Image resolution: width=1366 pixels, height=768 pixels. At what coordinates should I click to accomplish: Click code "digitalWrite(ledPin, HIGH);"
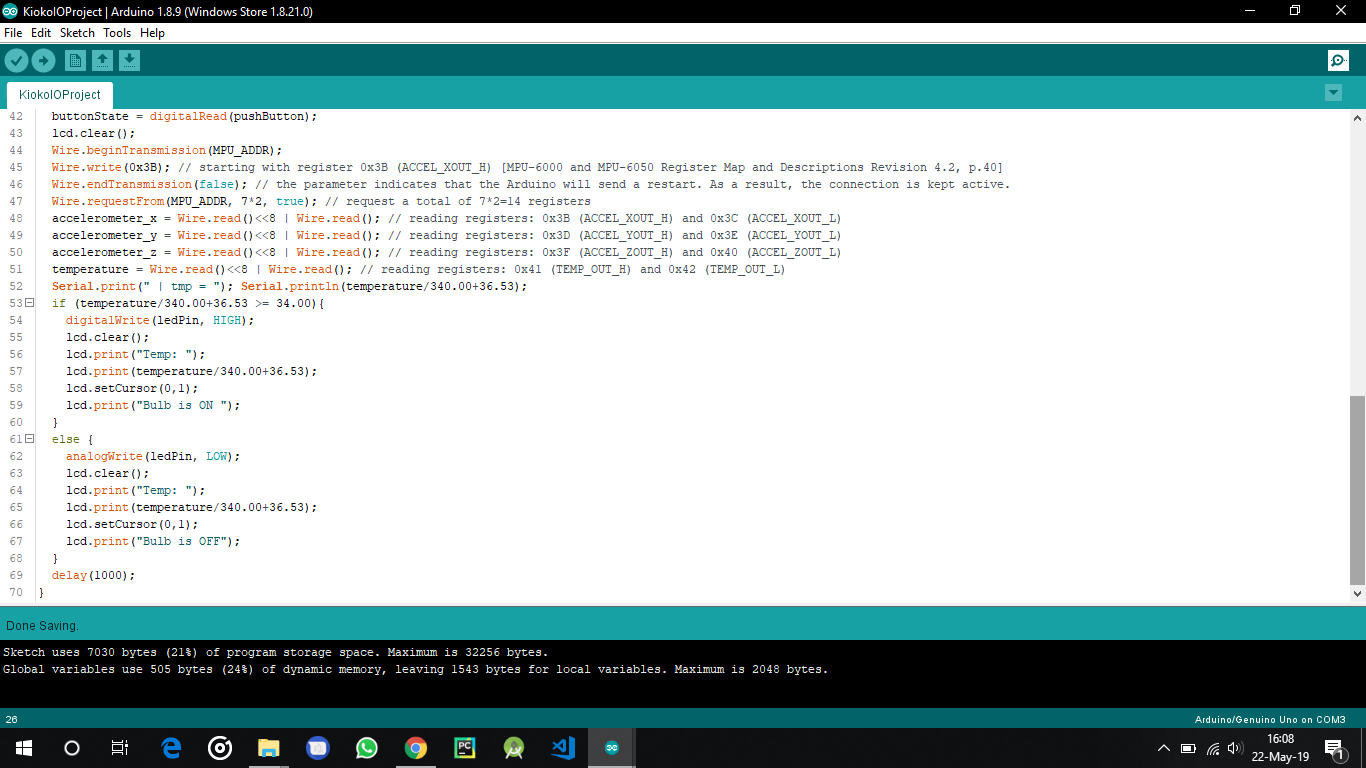click(160, 320)
